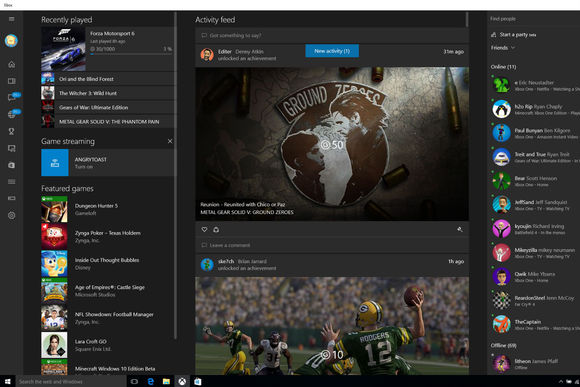Click the Search the web and Windows box

(71, 381)
